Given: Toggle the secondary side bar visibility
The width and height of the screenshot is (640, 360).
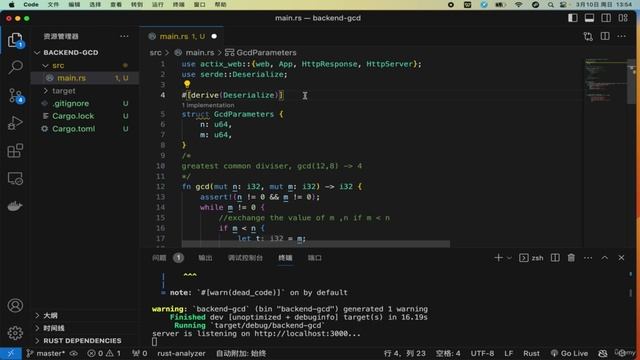Looking at the screenshot, I should [606, 18].
